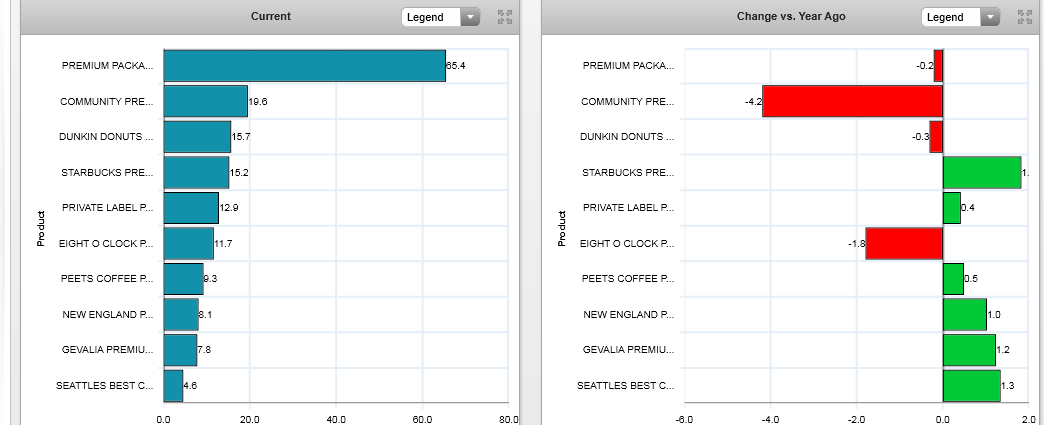Click the red COMMUNITY PRE... bar at -4.2
The height and width of the screenshot is (425, 1044).
(852, 101)
